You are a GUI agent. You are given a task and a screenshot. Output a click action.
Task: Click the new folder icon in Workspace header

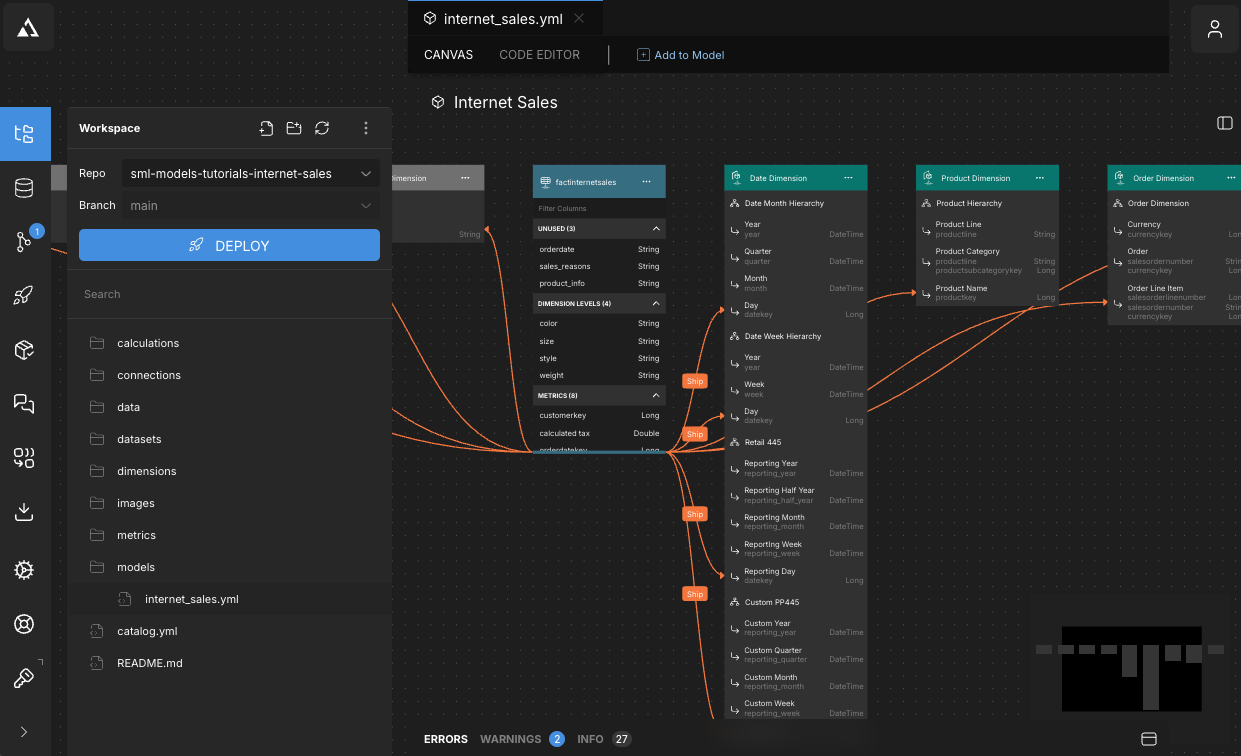[x=294, y=128]
